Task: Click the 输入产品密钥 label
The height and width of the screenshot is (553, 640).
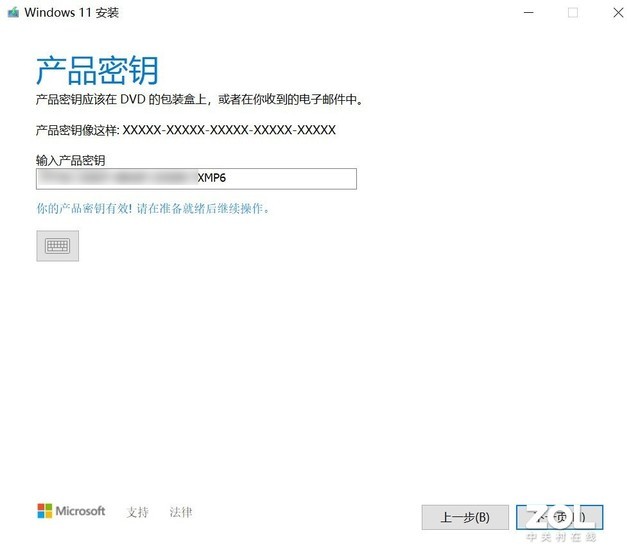Action: [x=71, y=160]
